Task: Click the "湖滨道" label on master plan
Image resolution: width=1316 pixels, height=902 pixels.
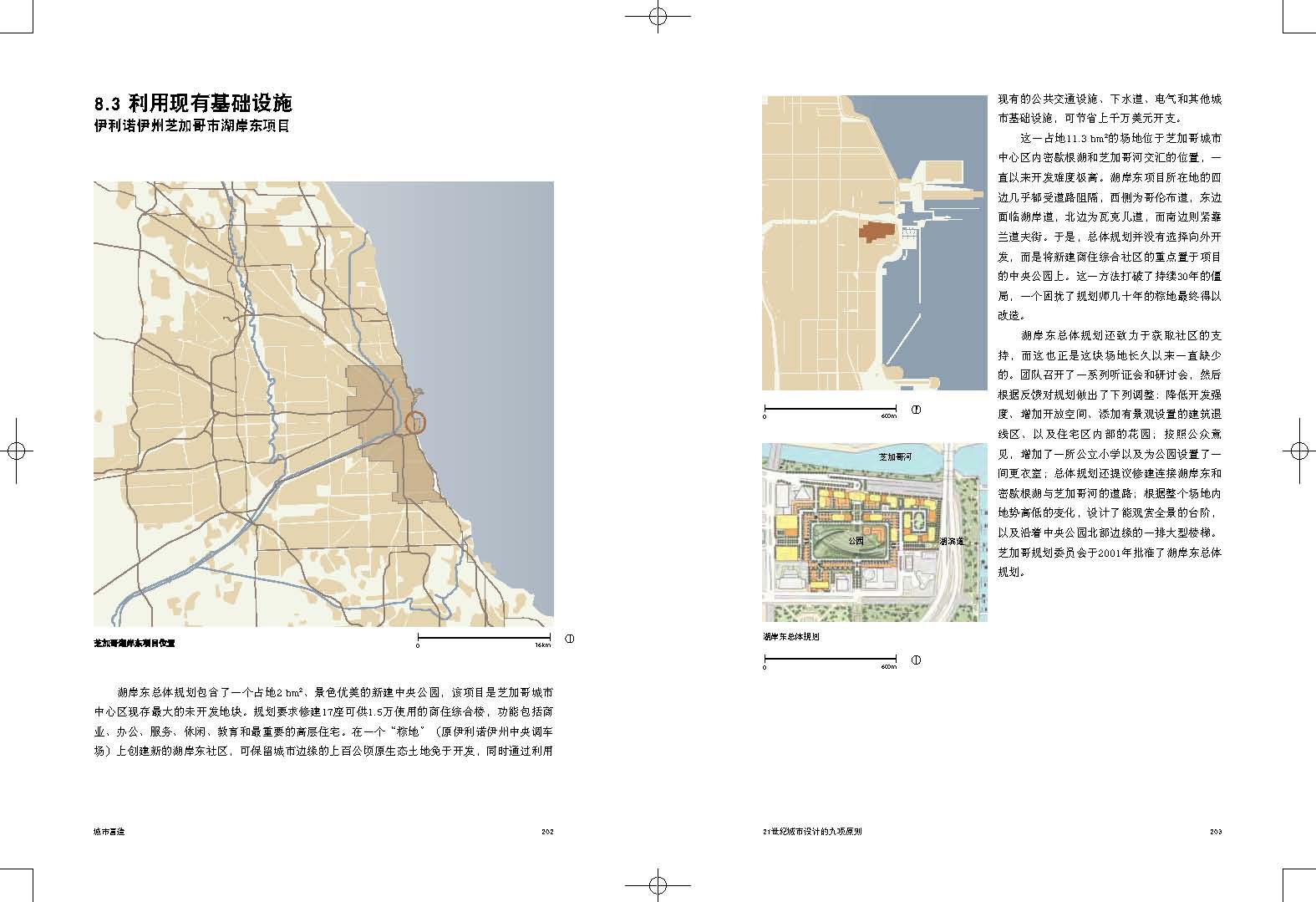Action: point(951,541)
